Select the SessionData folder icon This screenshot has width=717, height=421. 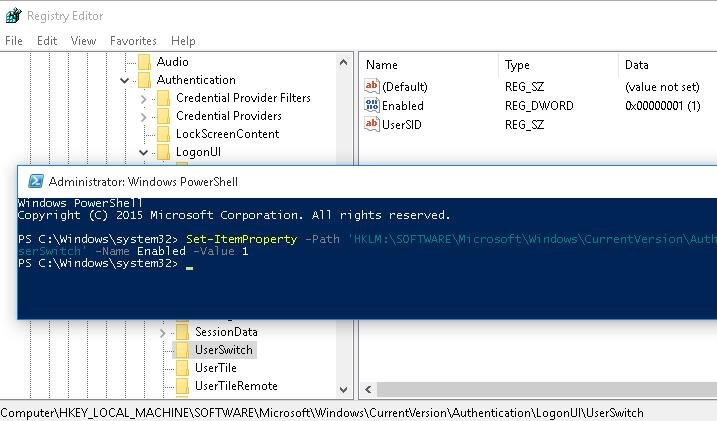tap(182, 332)
